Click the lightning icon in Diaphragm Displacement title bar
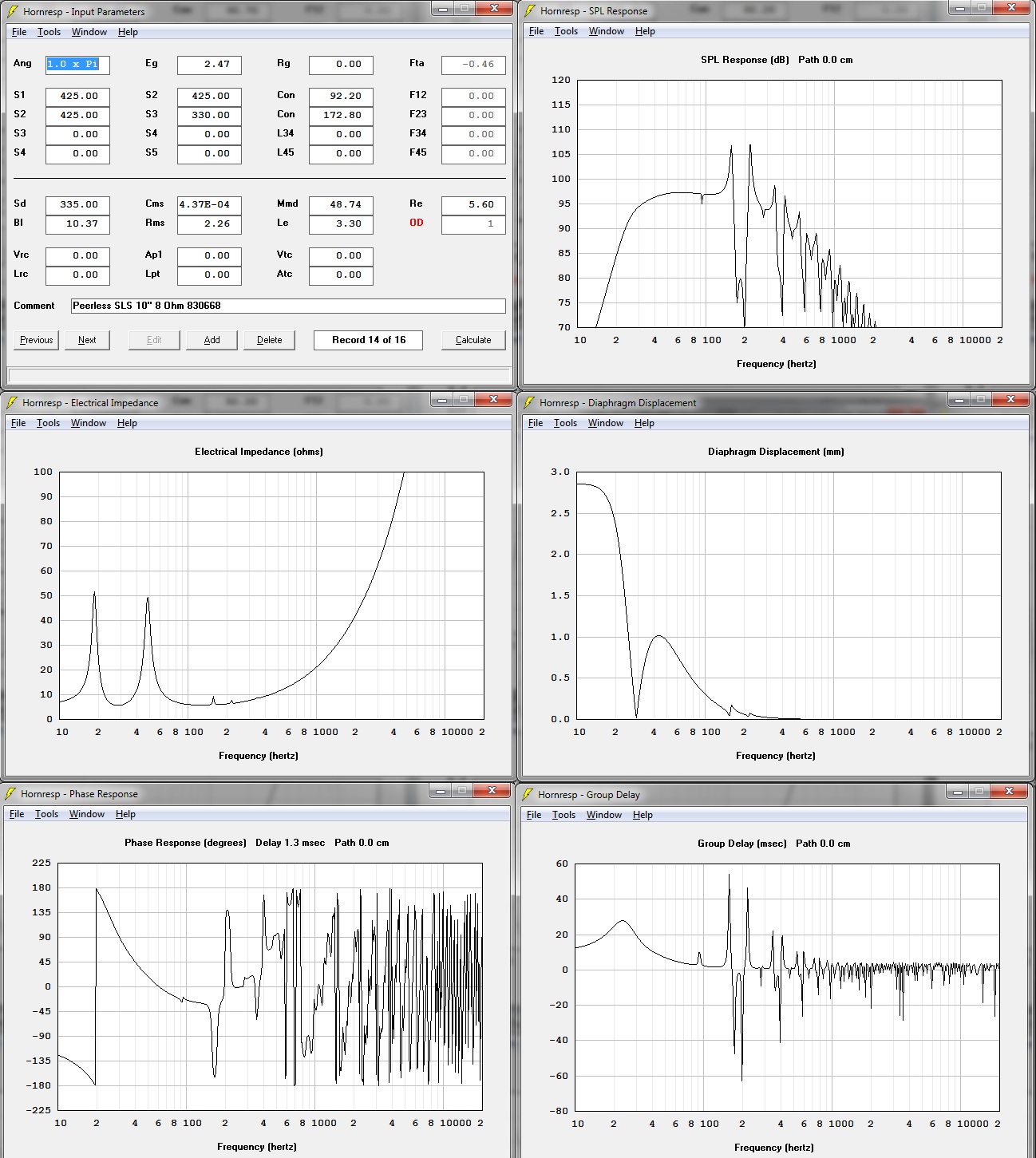 click(528, 402)
